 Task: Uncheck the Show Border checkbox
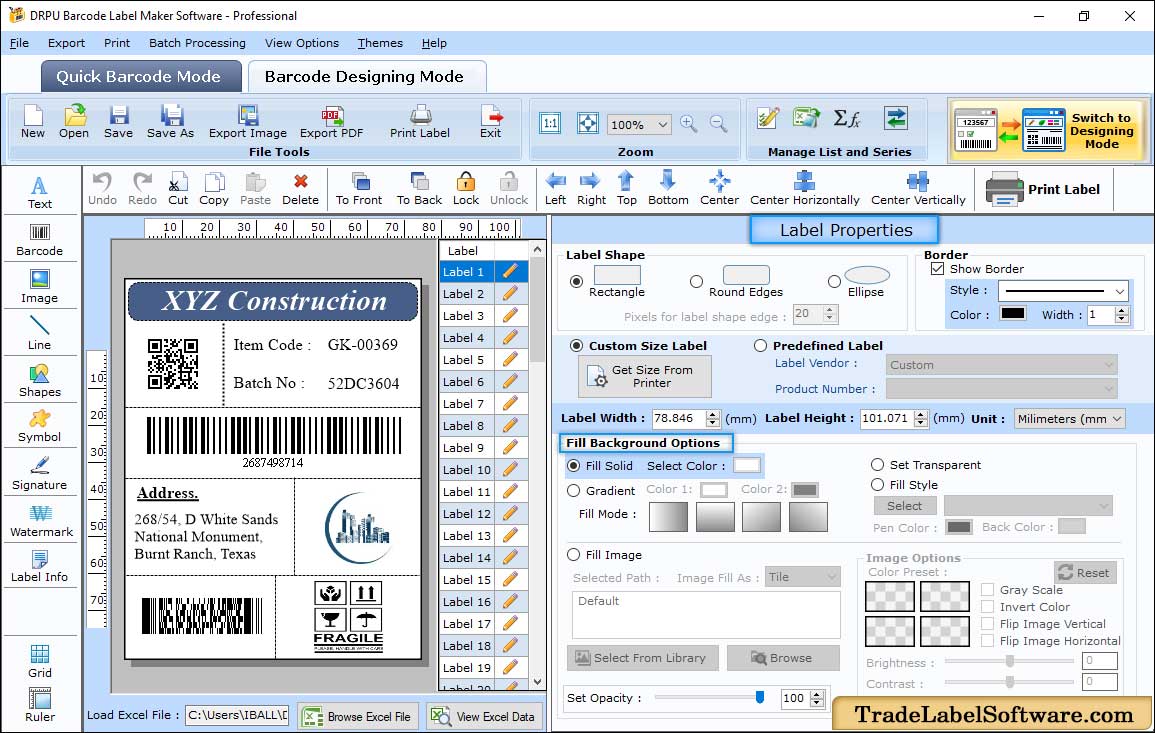click(938, 268)
